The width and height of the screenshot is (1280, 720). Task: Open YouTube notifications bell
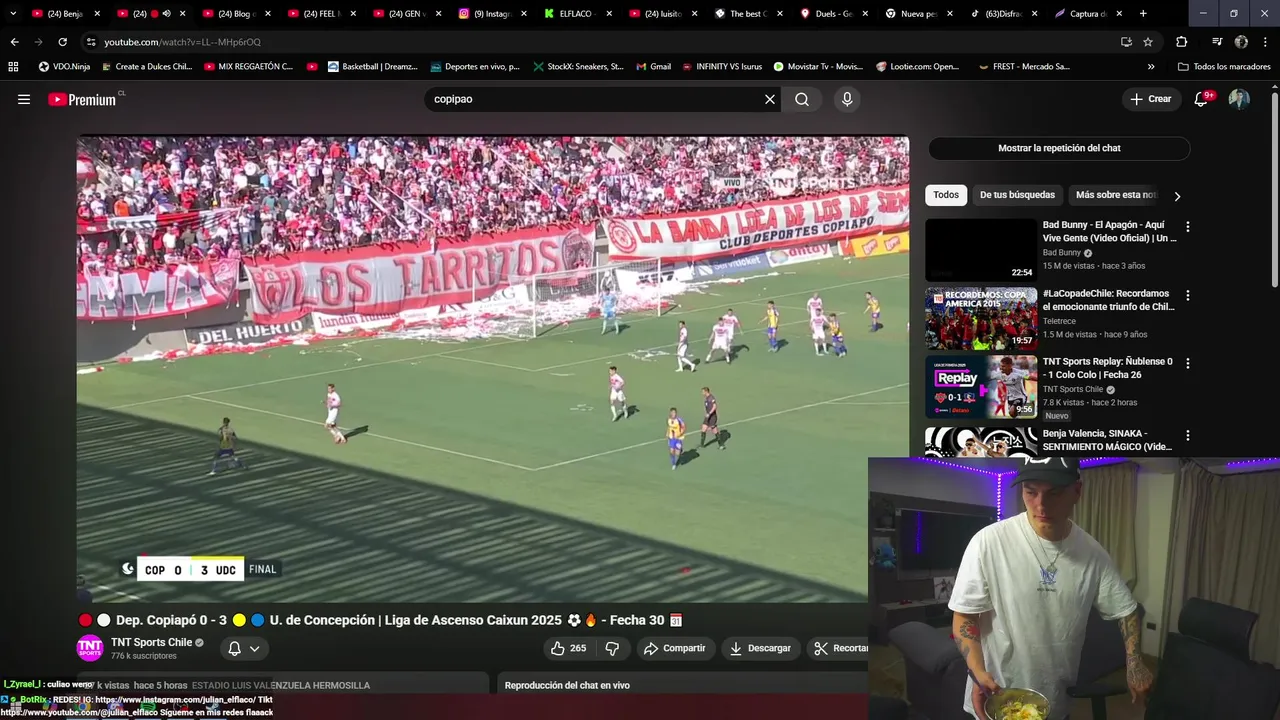pos(1202,99)
